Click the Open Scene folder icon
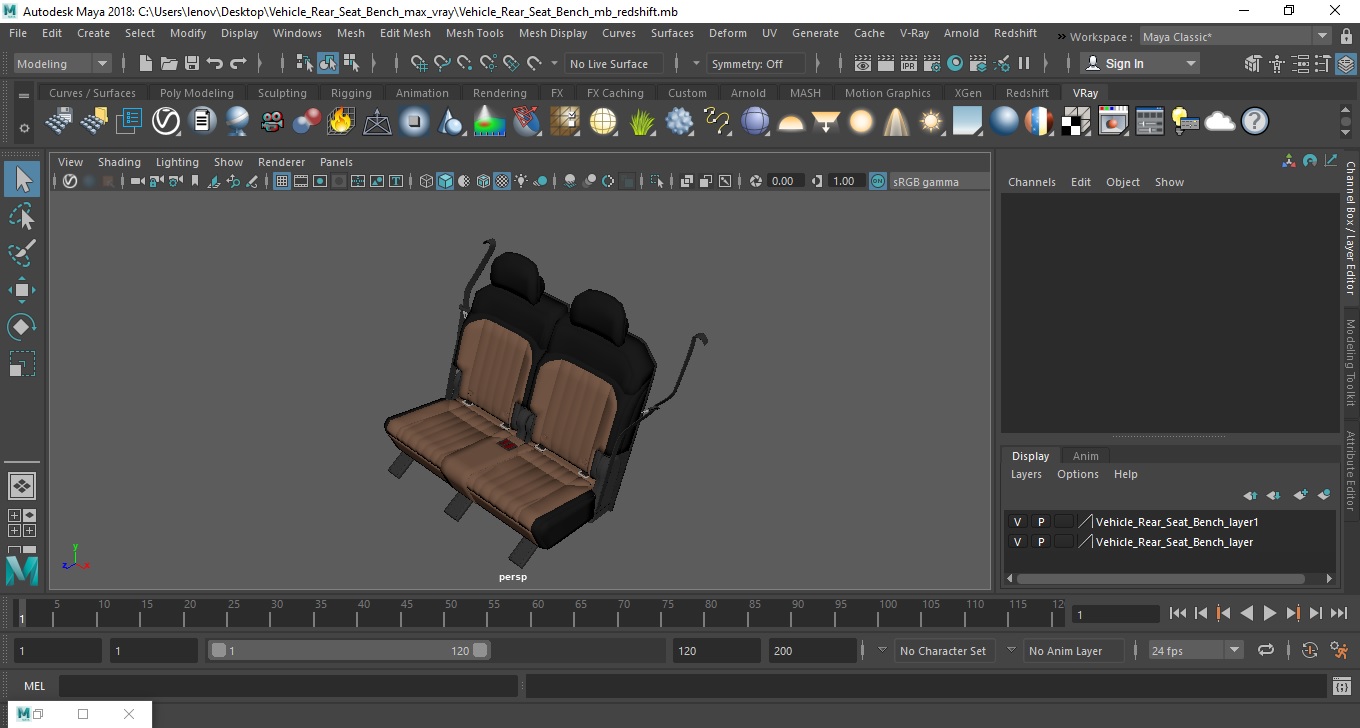Viewport: 1360px width, 728px height. point(168,63)
